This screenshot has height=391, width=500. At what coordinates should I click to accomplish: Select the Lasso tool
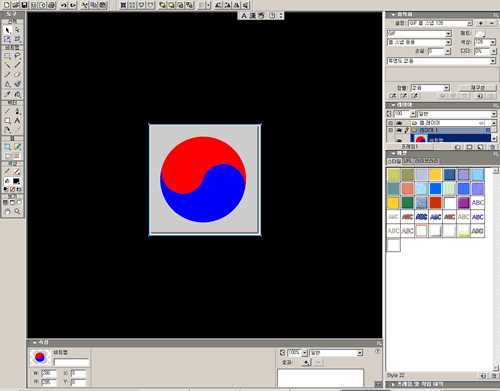click(x=17, y=56)
